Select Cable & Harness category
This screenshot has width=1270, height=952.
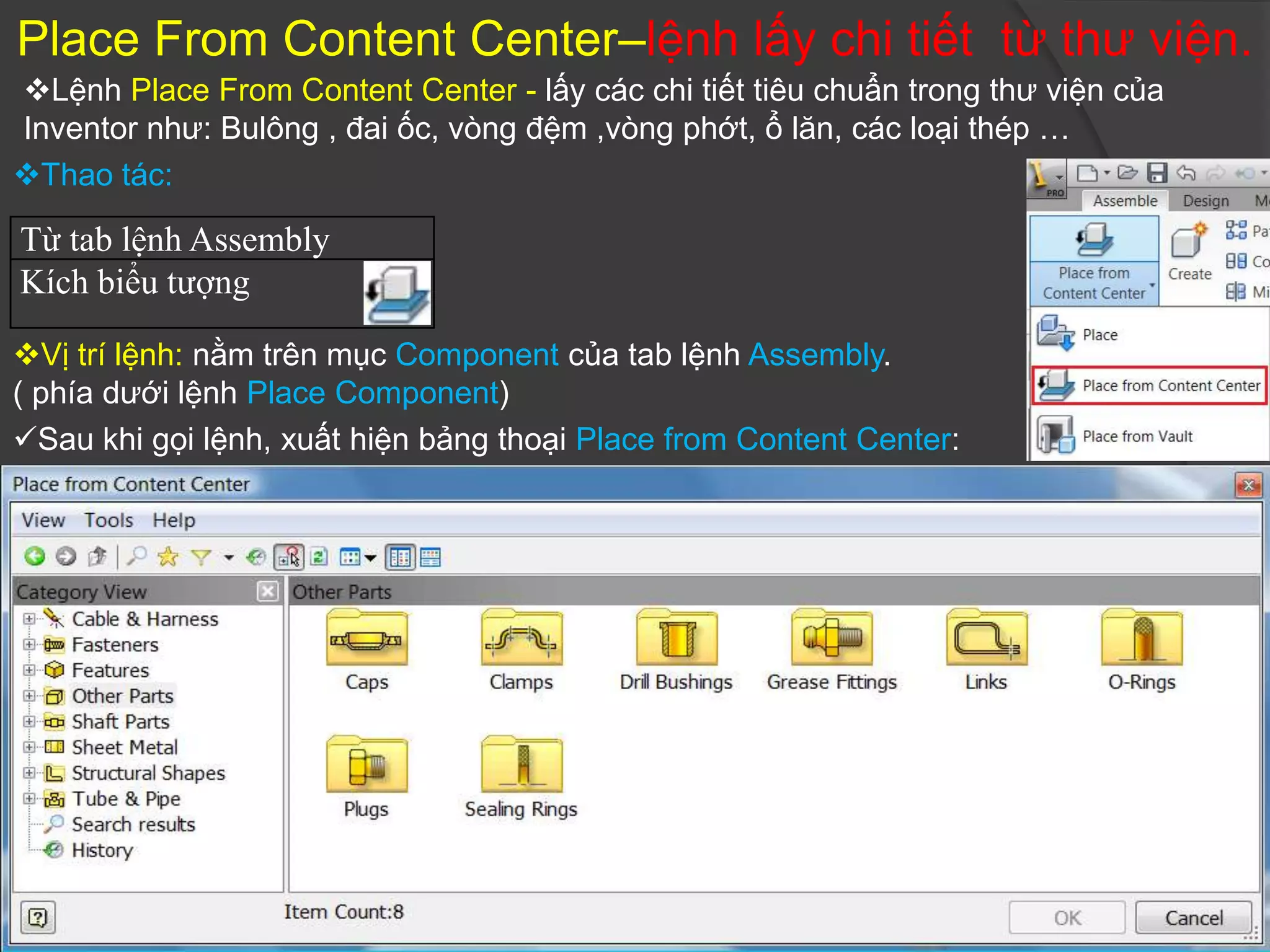click(145, 619)
